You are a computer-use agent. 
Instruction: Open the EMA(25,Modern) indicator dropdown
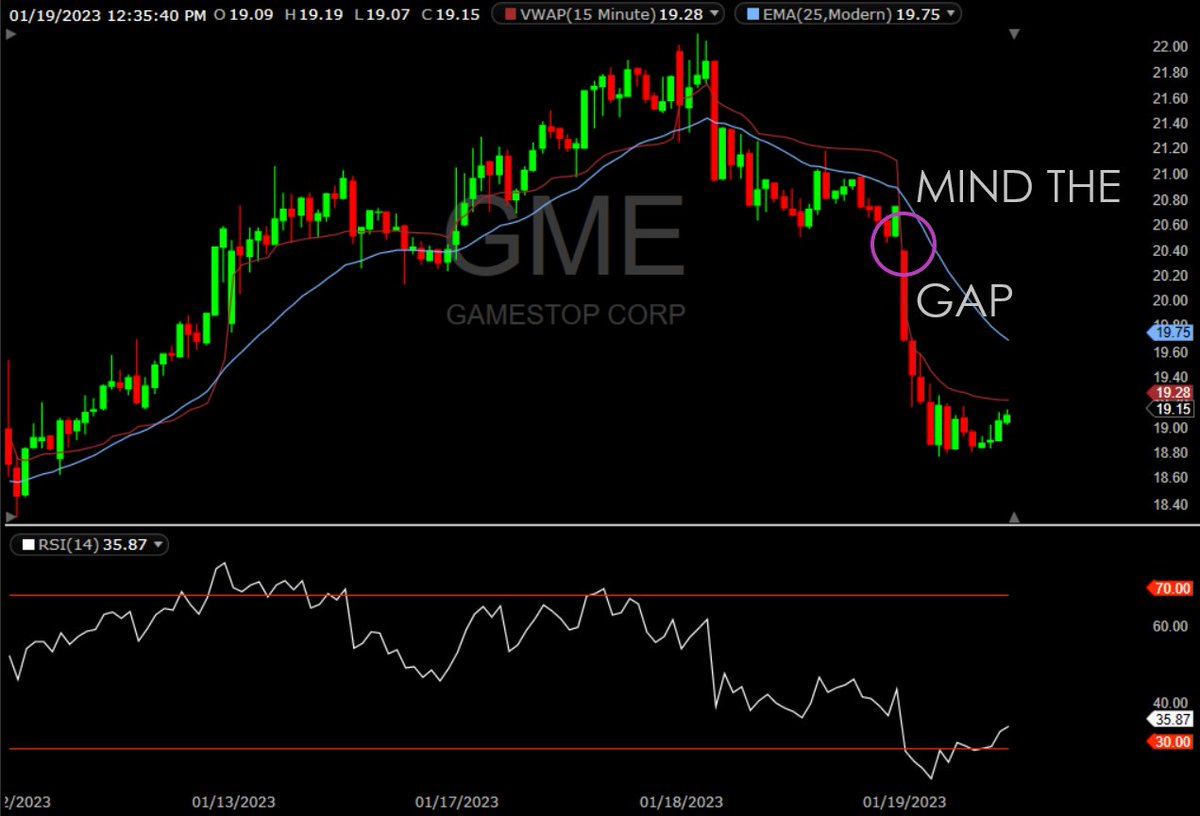click(x=949, y=14)
